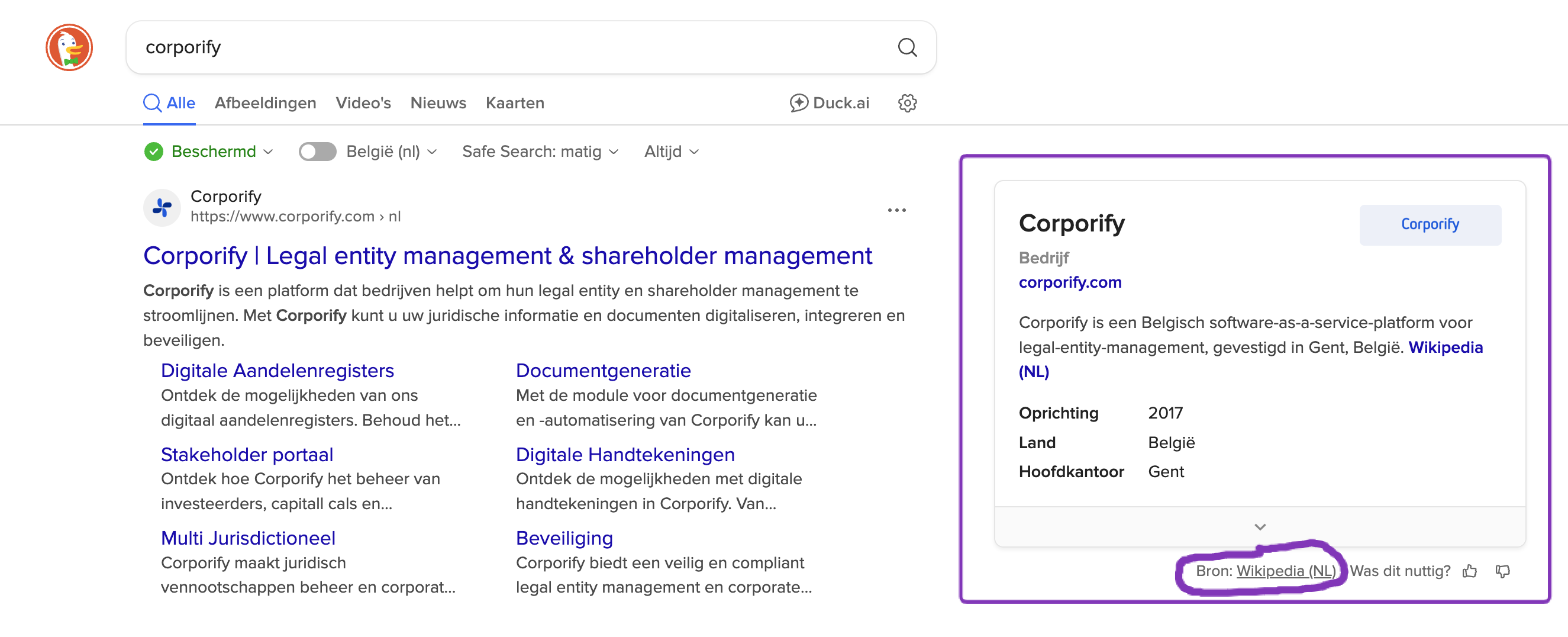1568x637 pixels.
Task: Switch to the Afbeeldingen tab
Action: point(266,103)
